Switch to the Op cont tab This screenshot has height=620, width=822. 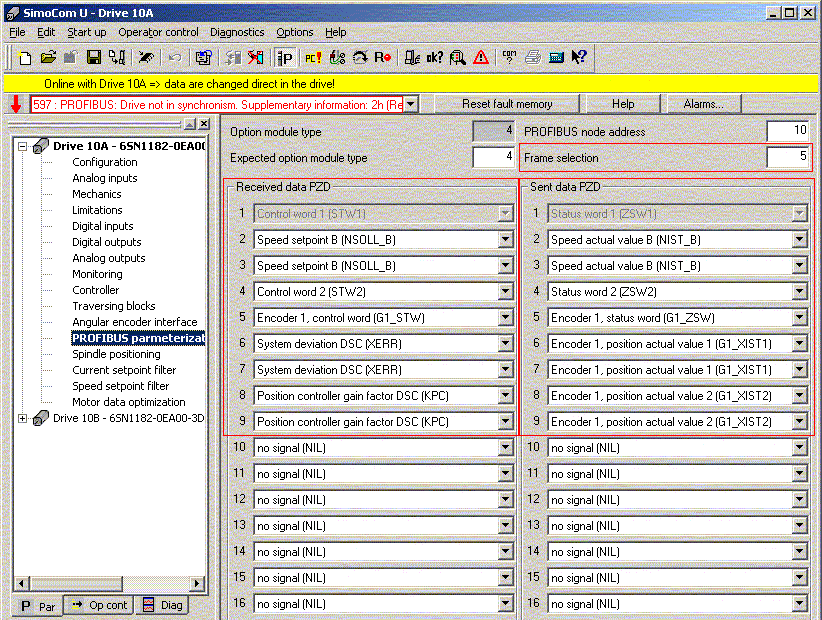[x=99, y=605]
